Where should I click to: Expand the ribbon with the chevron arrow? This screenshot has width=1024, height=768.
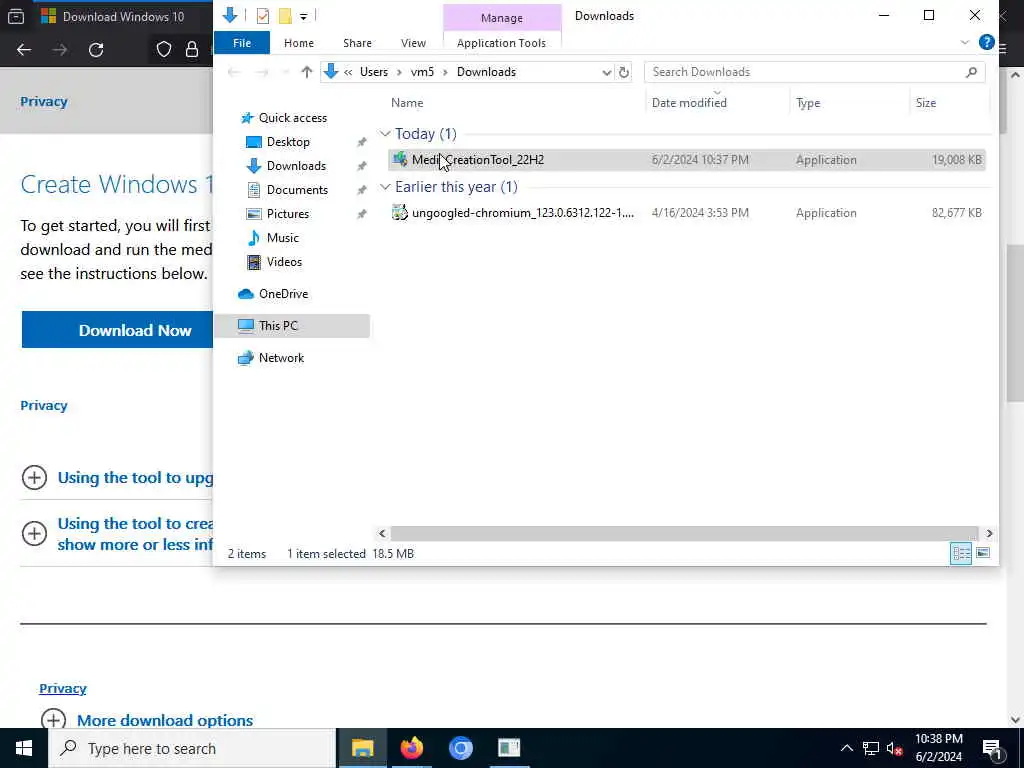[x=965, y=42]
